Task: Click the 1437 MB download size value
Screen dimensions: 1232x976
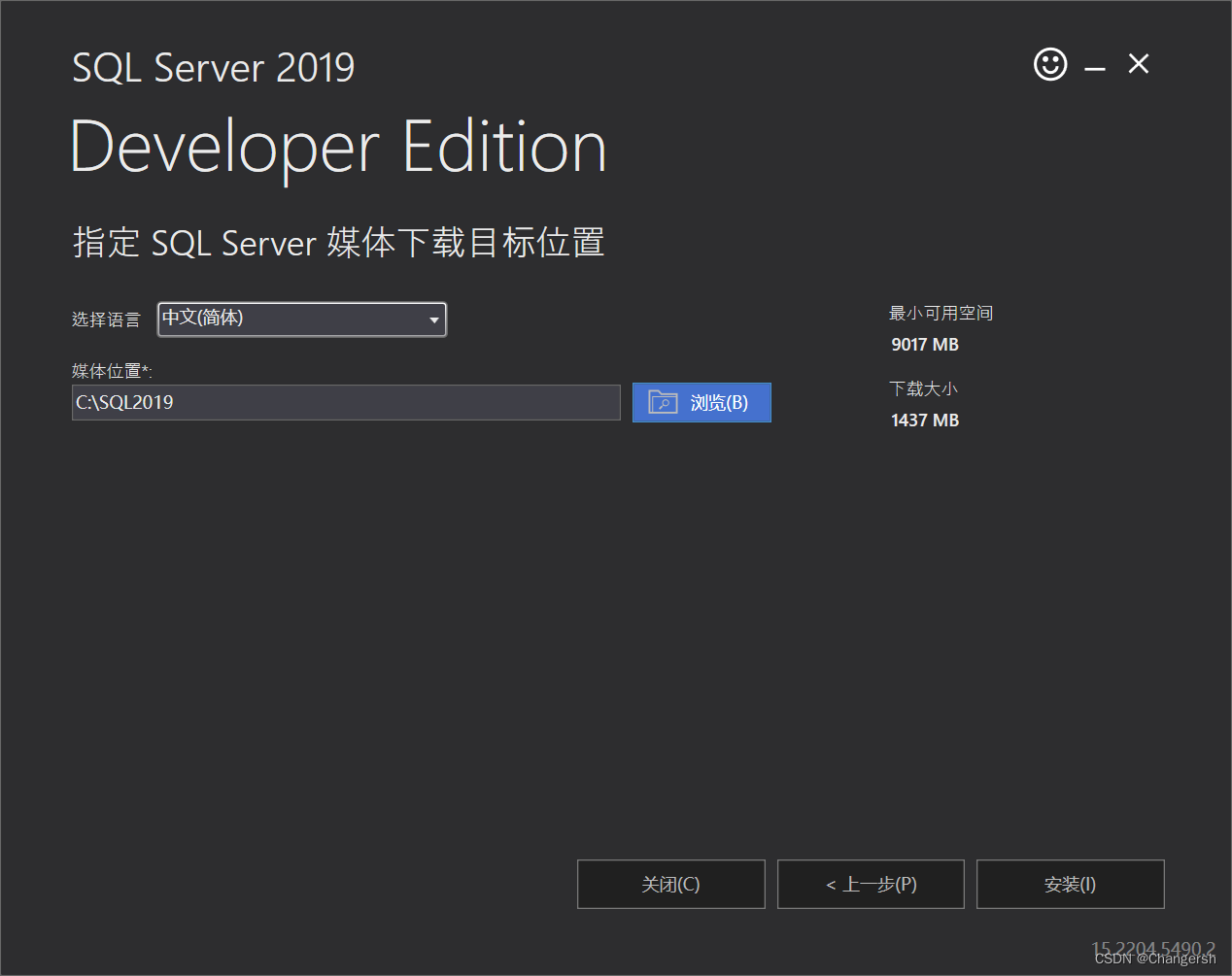Action: [x=925, y=421]
